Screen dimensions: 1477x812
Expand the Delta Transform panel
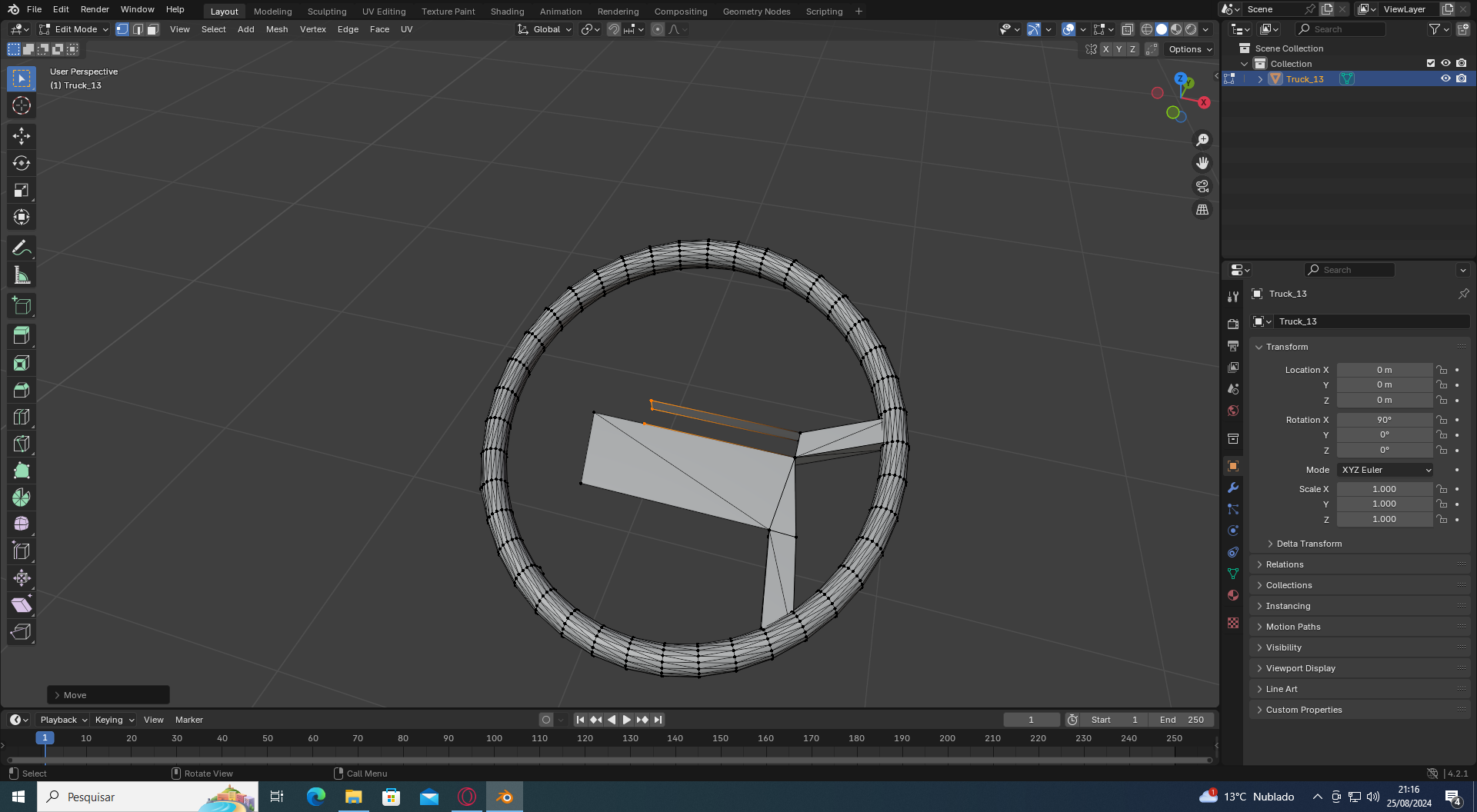(x=1309, y=544)
